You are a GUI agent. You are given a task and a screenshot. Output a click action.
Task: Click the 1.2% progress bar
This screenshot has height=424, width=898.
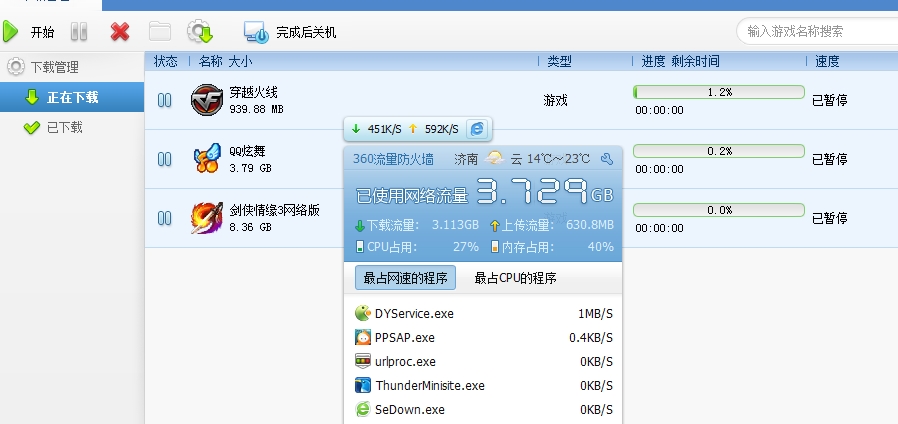(719, 92)
